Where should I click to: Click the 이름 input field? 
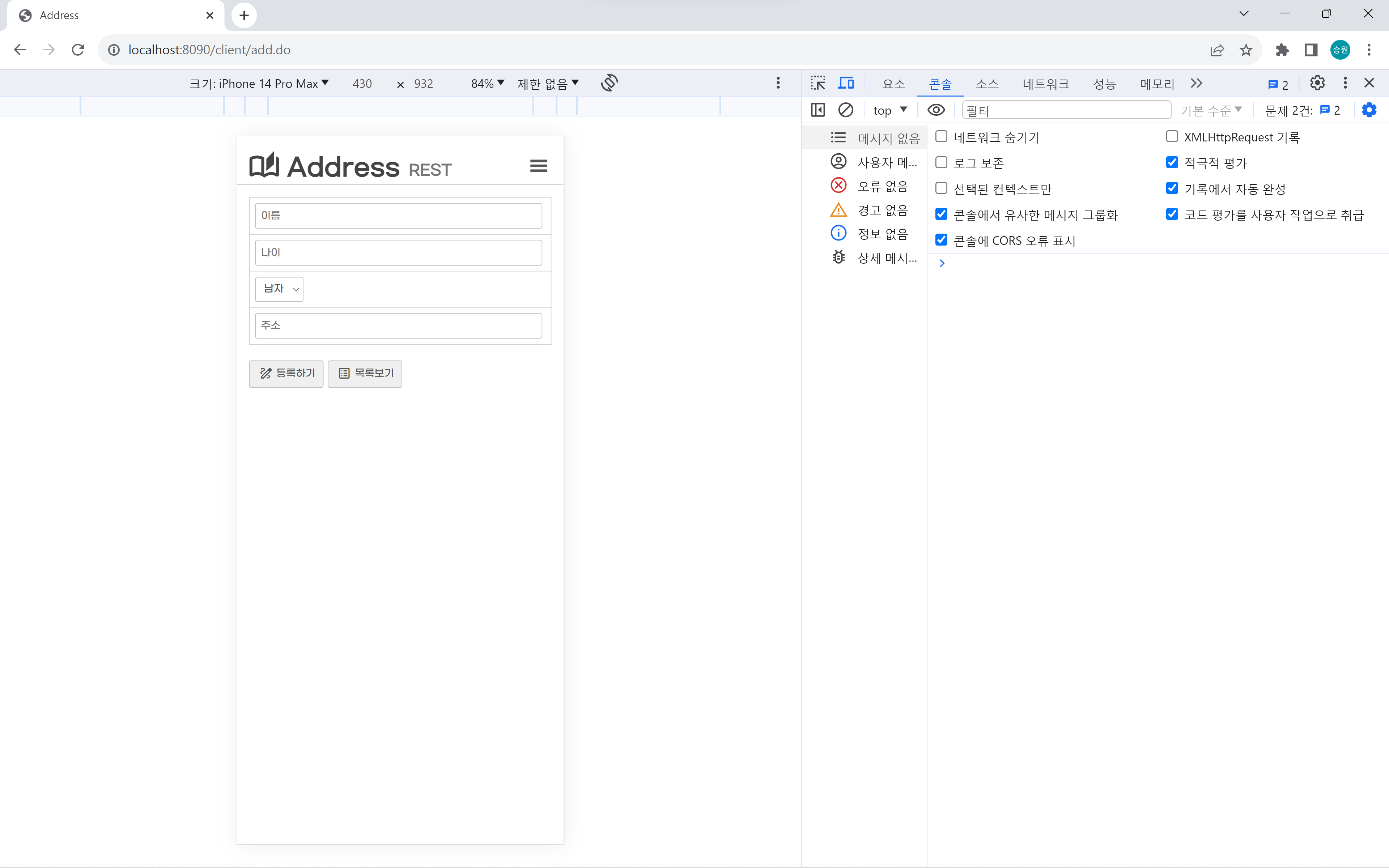tap(398, 216)
